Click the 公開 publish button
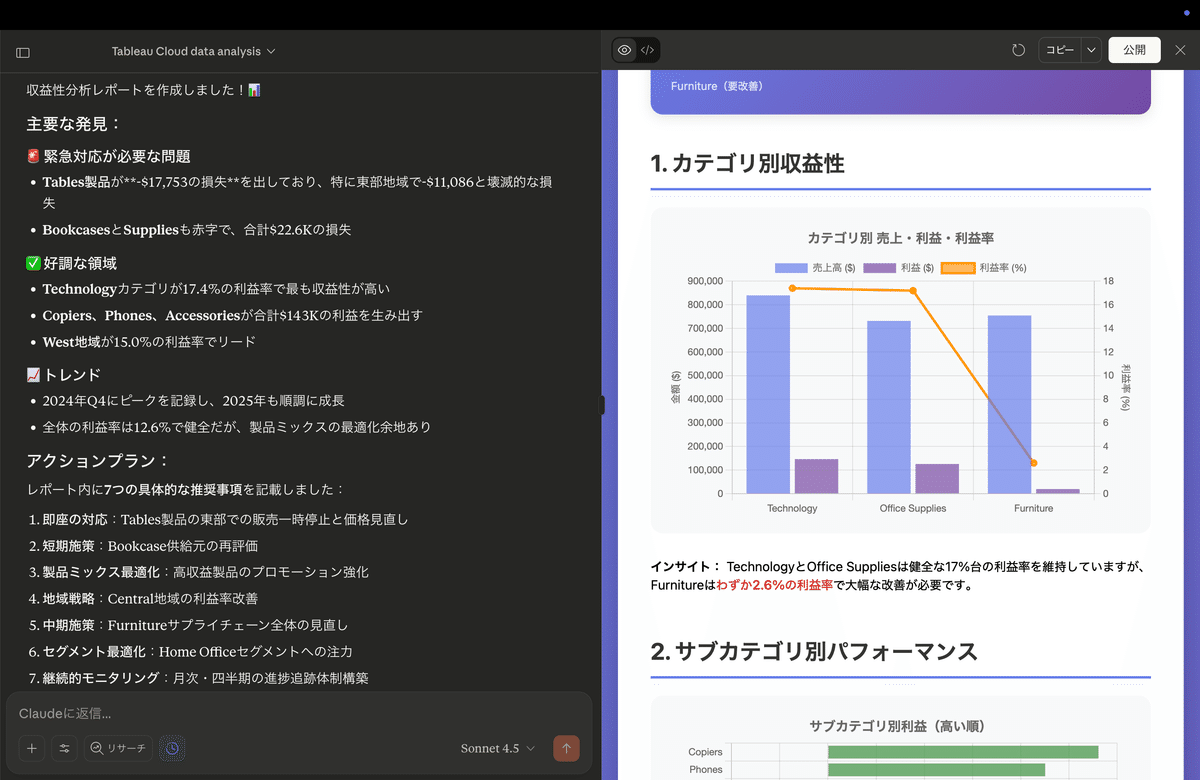 point(1134,49)
